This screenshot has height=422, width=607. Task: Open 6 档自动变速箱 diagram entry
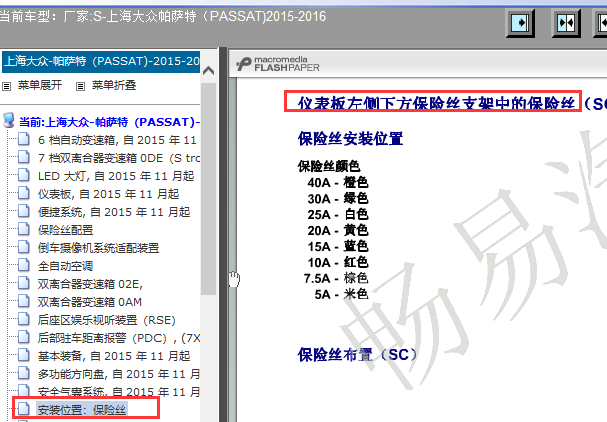coord(118,140)
